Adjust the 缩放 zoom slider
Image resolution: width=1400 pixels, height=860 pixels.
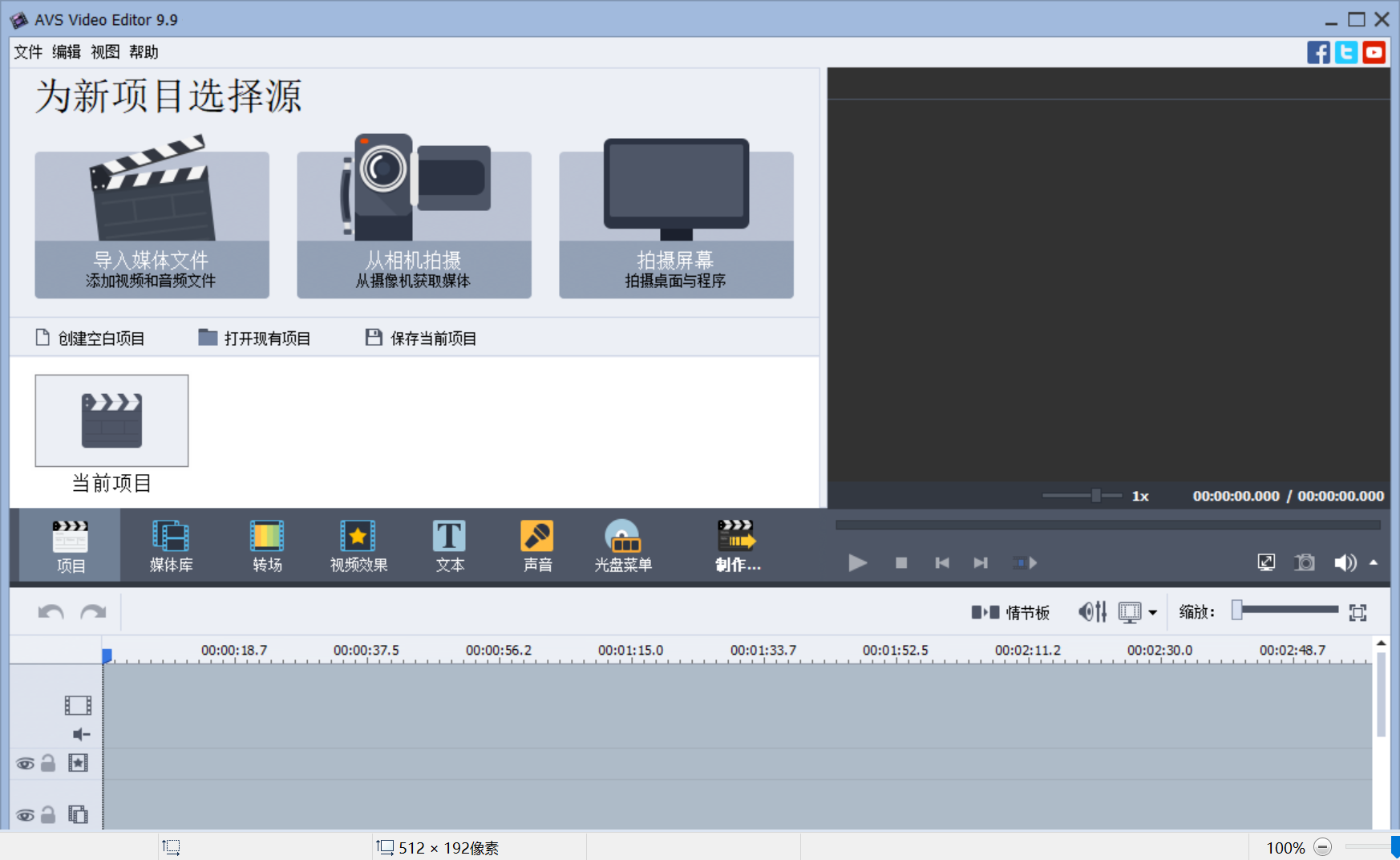coord(1285,610)
